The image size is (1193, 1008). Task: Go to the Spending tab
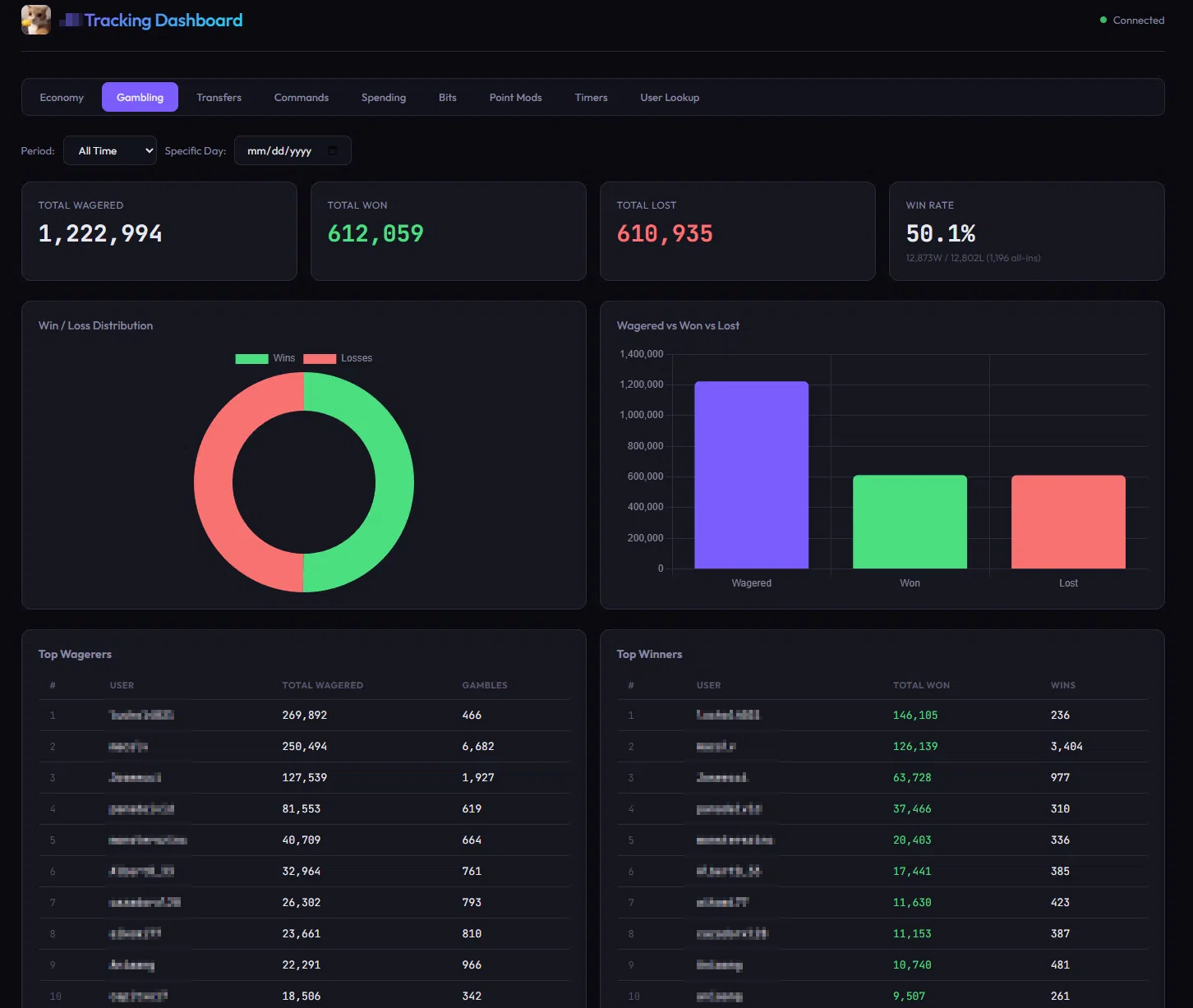[384, 97]
